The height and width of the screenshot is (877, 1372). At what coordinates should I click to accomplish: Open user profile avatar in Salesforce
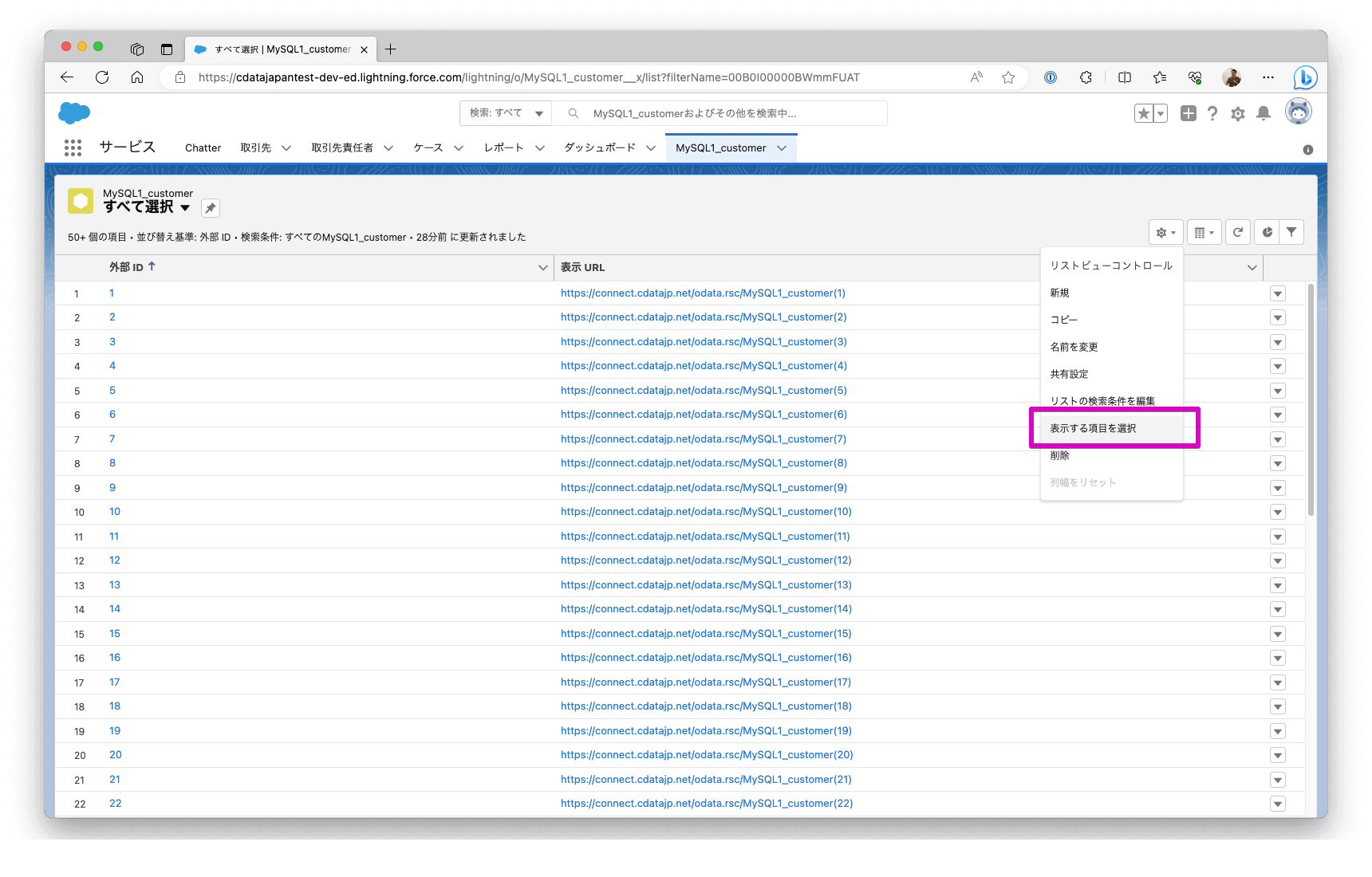[1298, 112]
